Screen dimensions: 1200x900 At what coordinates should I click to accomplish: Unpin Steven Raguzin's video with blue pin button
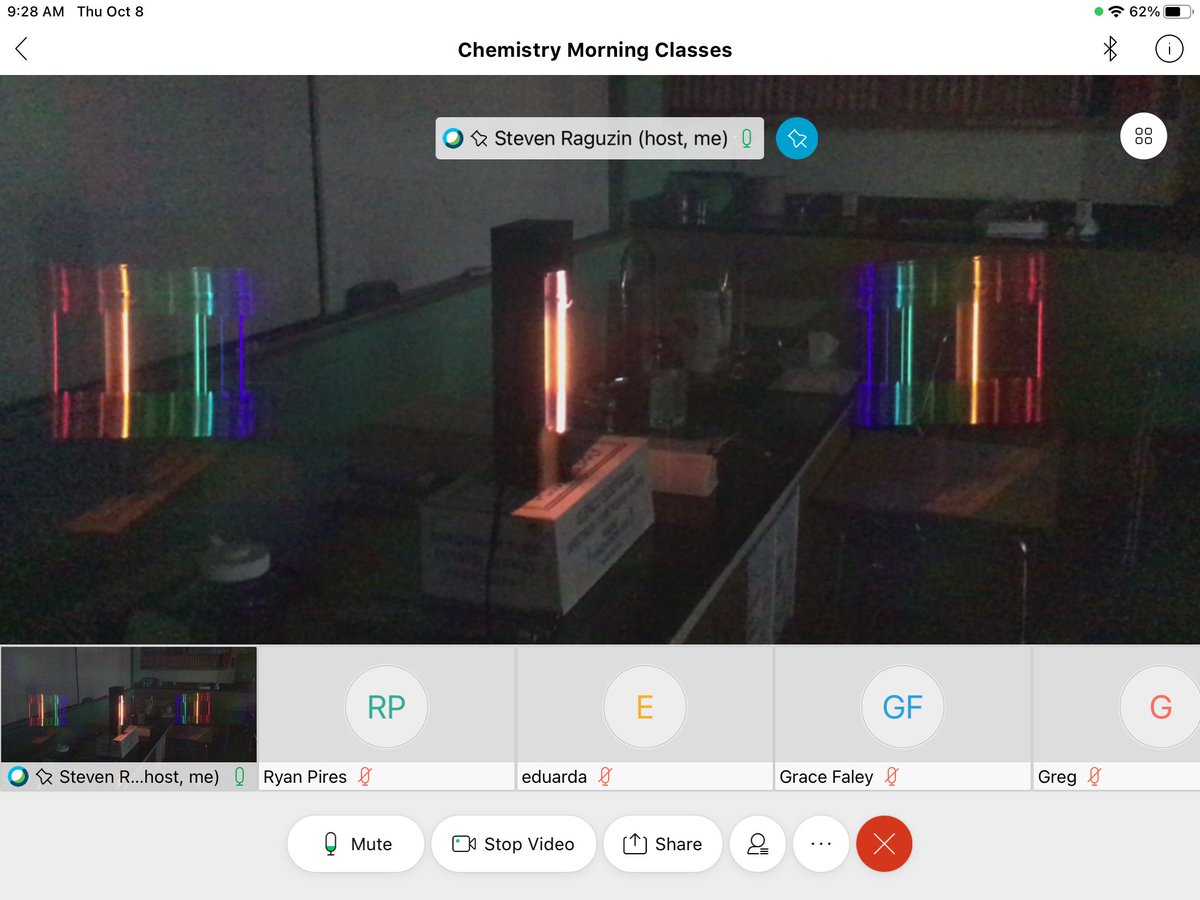coord(797,138)
